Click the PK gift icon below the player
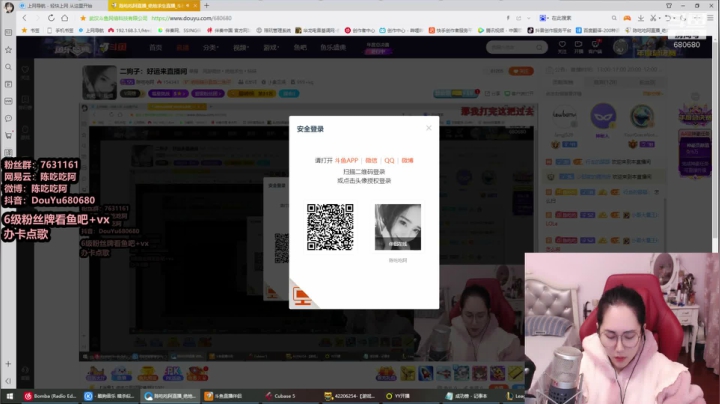Image resolution: width=720 pixels, height=404 pixels. click(173, 373)
